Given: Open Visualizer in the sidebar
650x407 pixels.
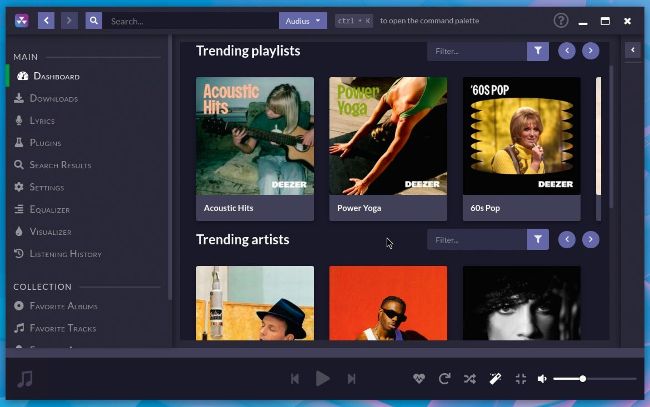Looking at the screenshot, I should (x=42, y=232).
